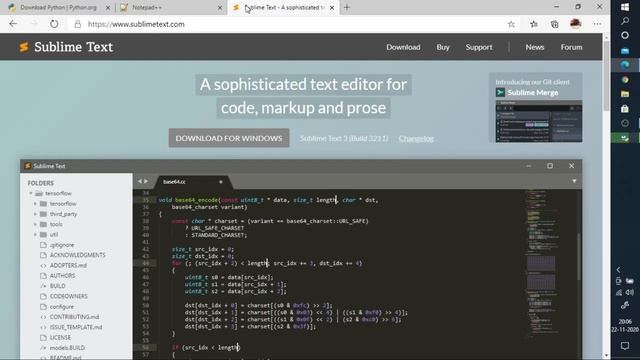
Task: Click the browser page vertical scrollbar
Action: pos(606,76)
